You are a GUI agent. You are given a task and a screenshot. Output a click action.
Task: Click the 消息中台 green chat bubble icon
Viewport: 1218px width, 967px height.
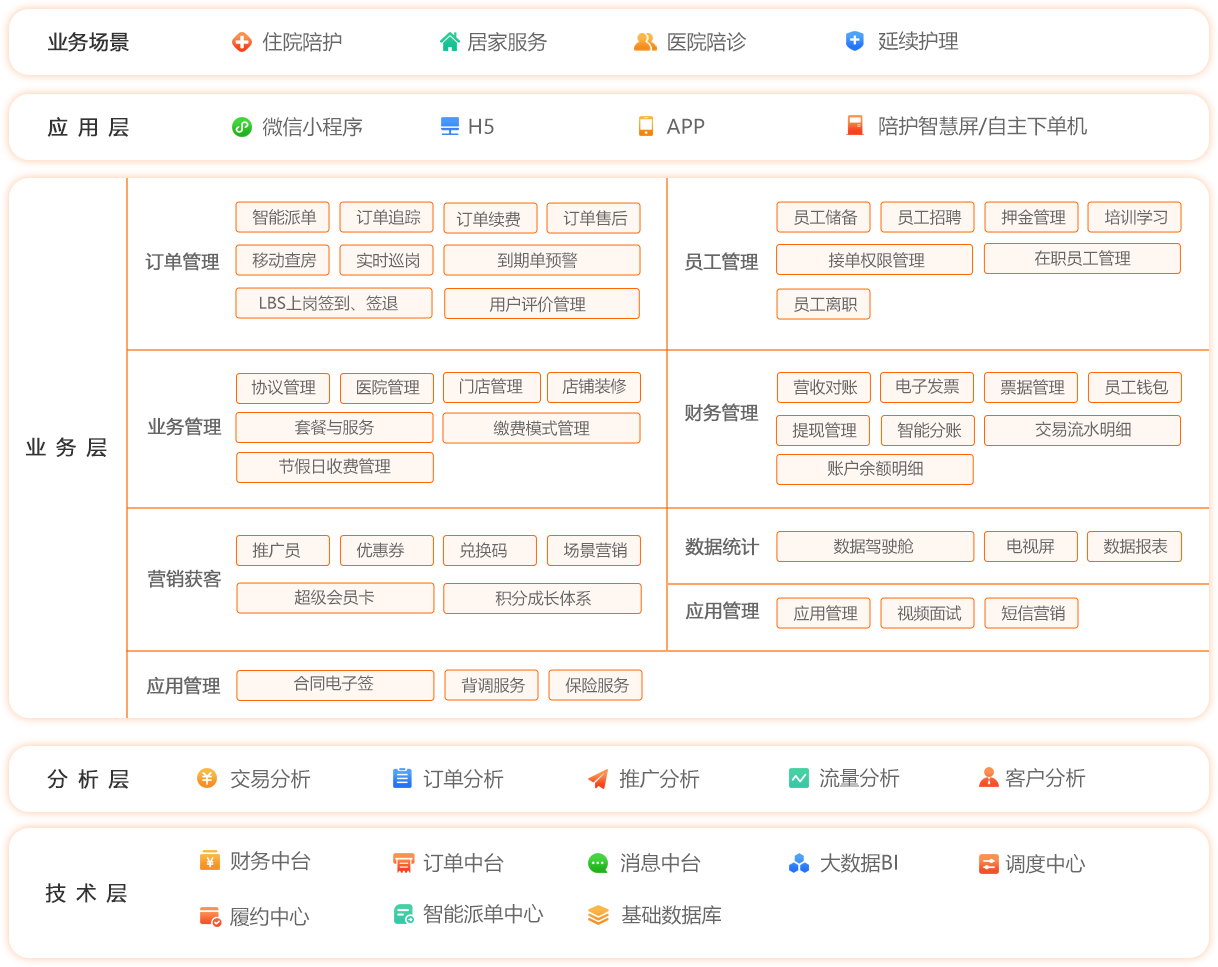coord(598,863)
